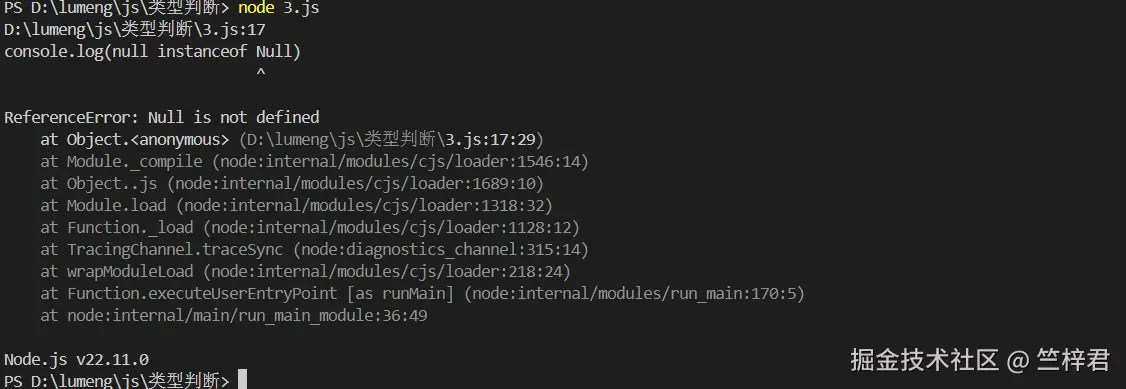Click the caret error marker under Null
Screen dimensions: 1126x389
tap(261, 72)
